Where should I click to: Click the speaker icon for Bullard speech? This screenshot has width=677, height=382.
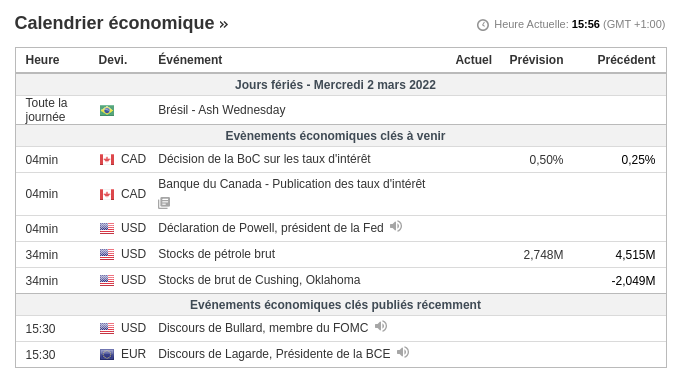click(x=381, y=326)
